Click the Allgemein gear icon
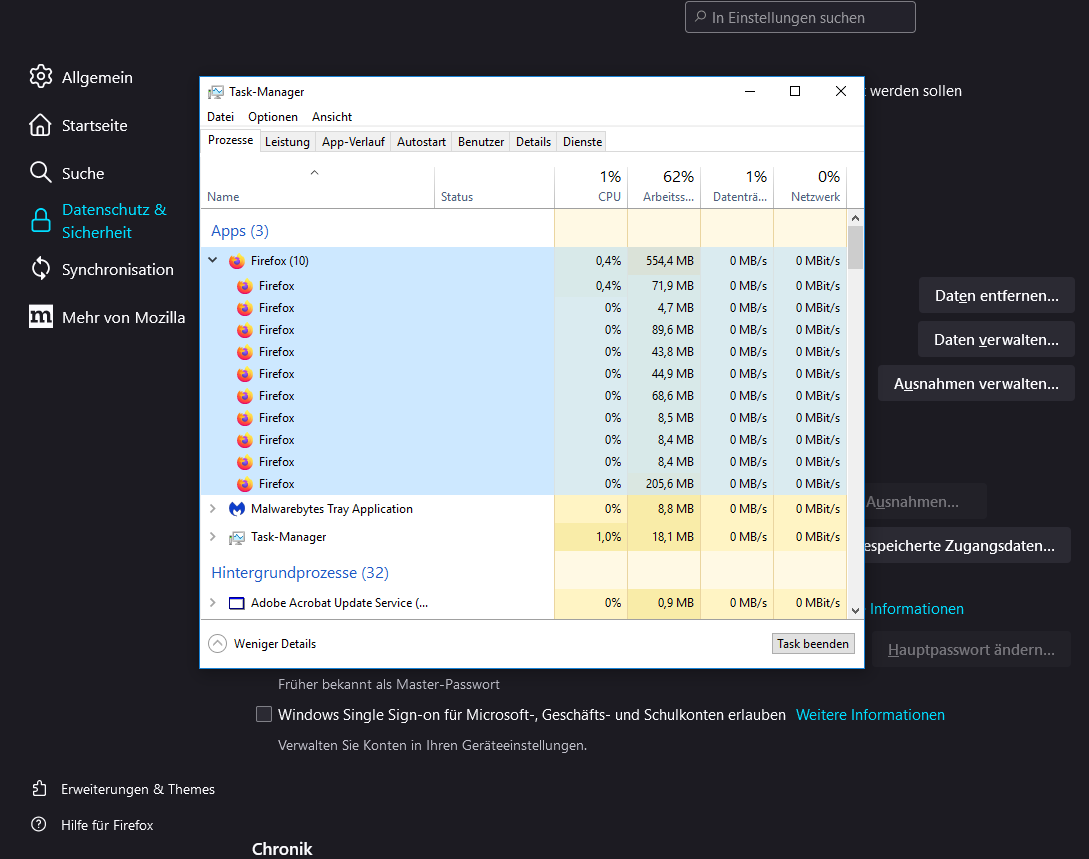1089x859 pixels. tap(40, 77)
